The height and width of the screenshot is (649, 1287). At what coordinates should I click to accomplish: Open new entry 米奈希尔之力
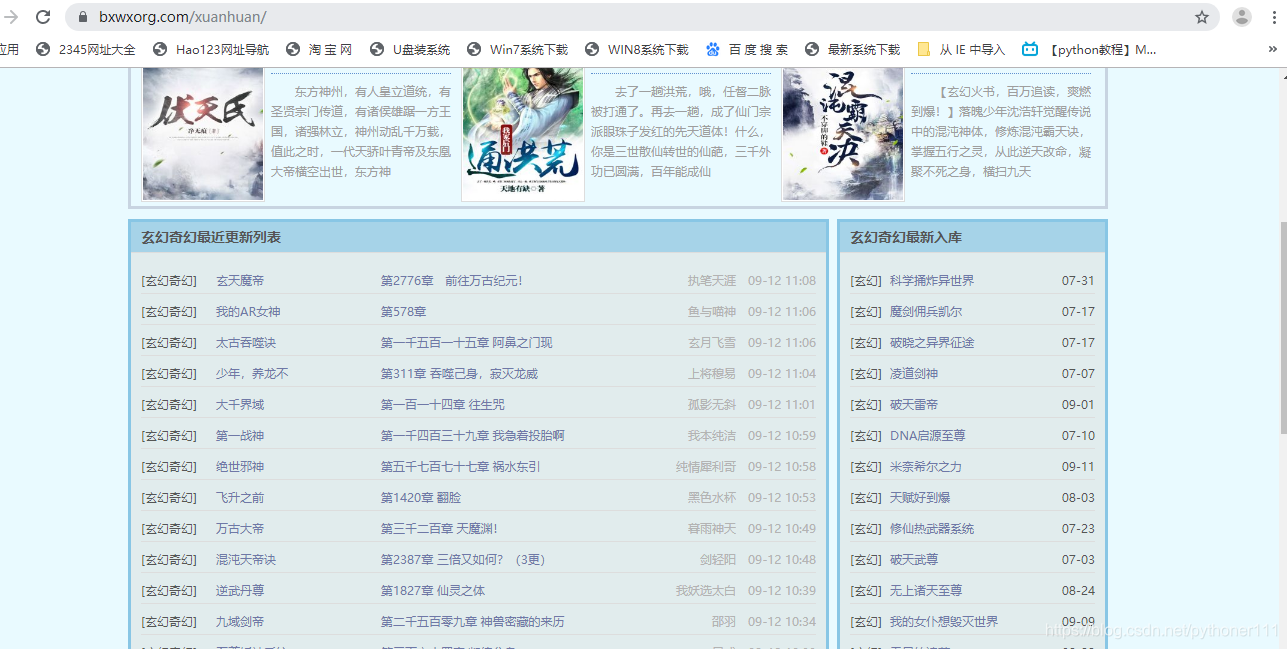point(926,467)
